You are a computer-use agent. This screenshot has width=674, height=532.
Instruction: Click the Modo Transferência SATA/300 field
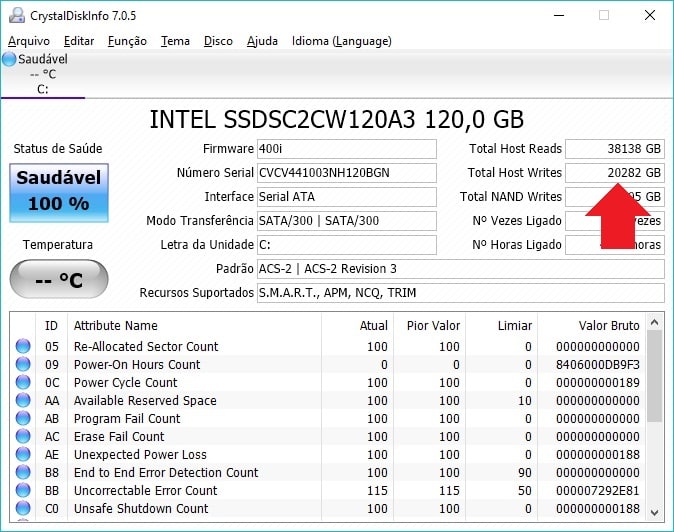(x=347, y=221)
